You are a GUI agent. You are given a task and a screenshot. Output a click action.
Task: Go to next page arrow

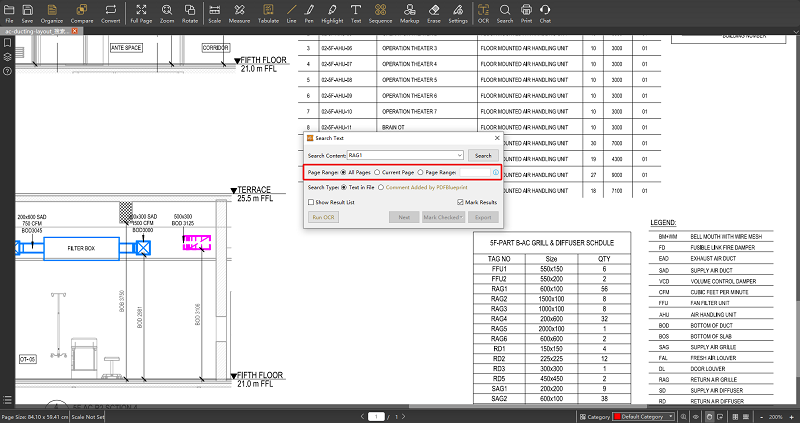404,417
